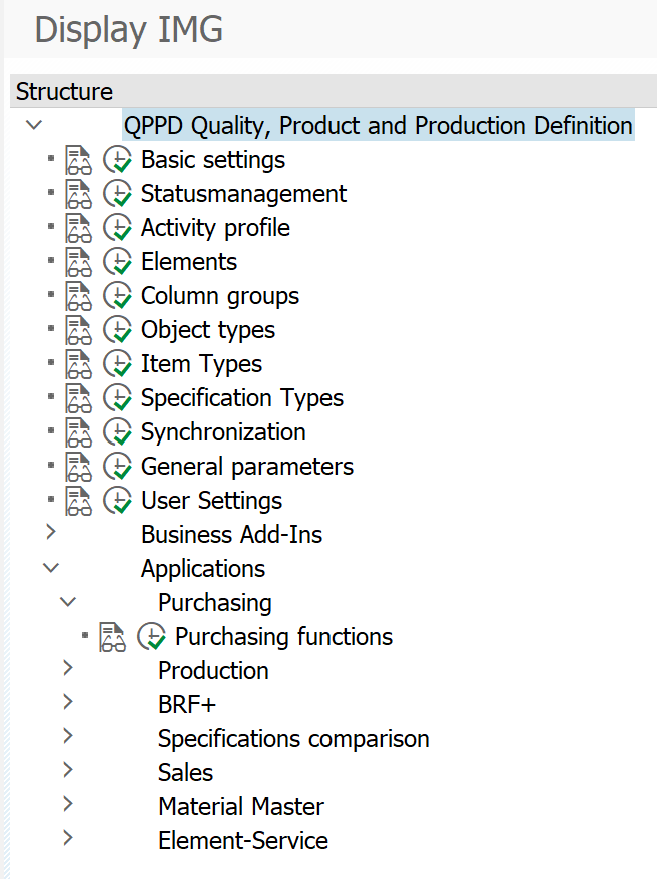Screen dimensions: 658x880
Task: Select the Synchronization tree entry
Action: [223, 432]
